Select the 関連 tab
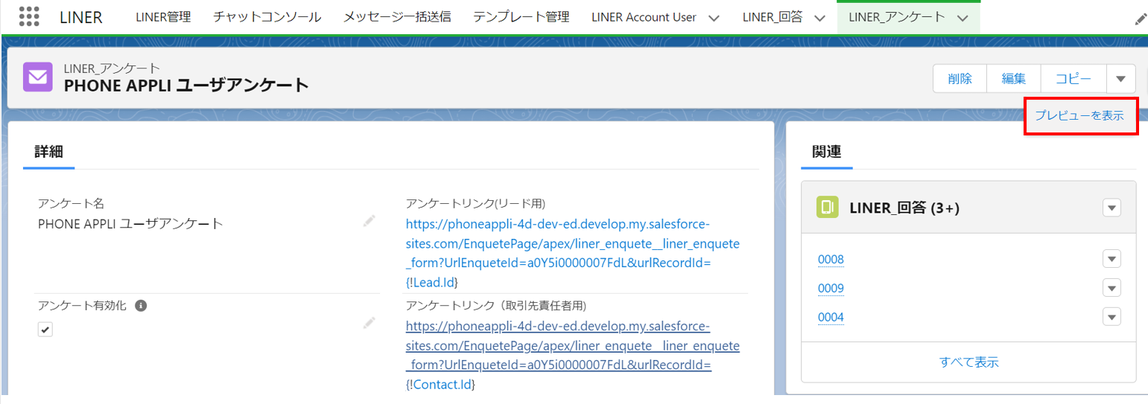This screenshot has height=404, width=1148. click(x=827, y=152)
